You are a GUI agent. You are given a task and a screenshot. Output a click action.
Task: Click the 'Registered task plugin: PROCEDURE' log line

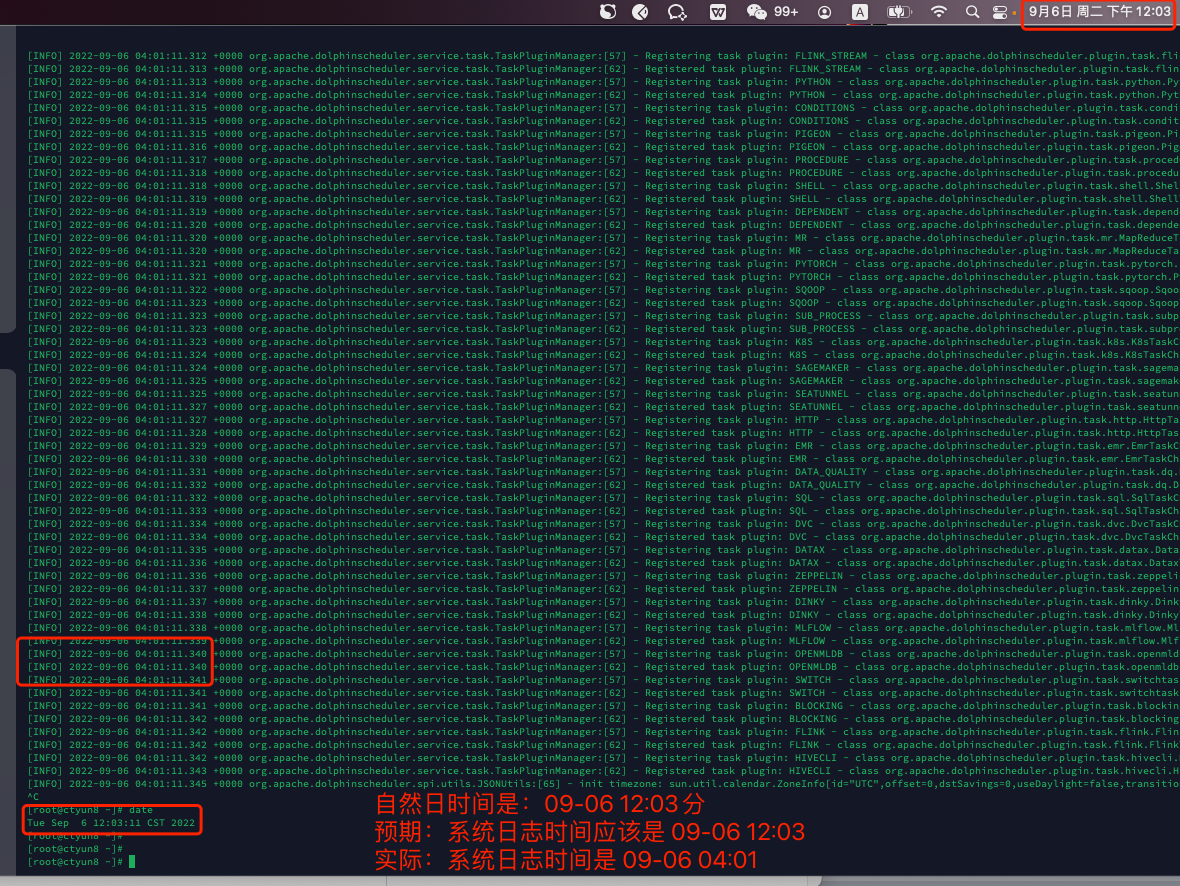[604, 172]
